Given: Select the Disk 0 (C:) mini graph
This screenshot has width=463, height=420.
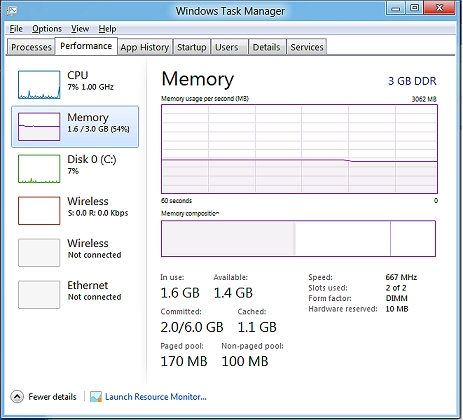Looking at the screenshot, I should click(x=39, y=169).
